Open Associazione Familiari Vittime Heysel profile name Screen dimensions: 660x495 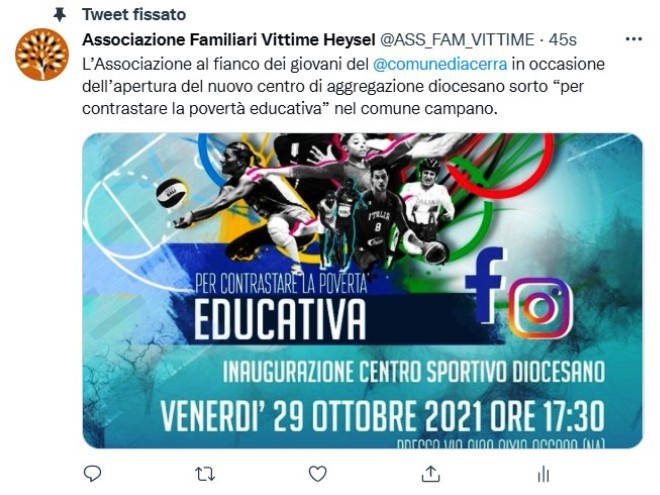[x=229, y=40]
